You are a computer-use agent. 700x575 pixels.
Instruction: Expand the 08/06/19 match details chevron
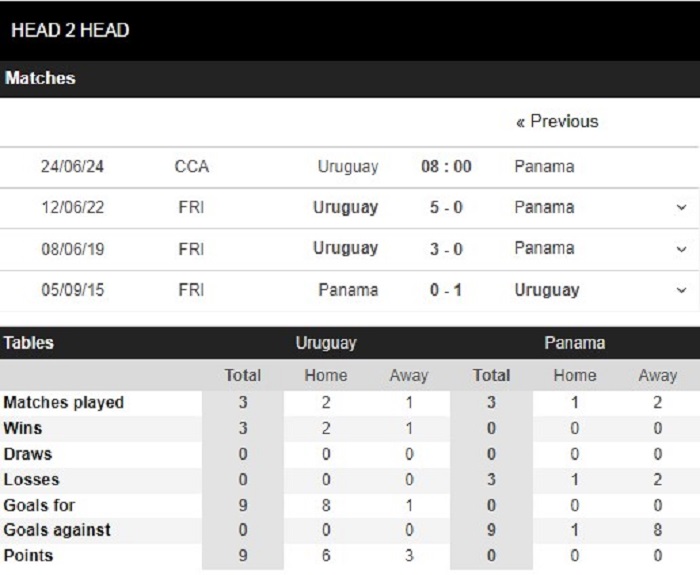(681, 249)
